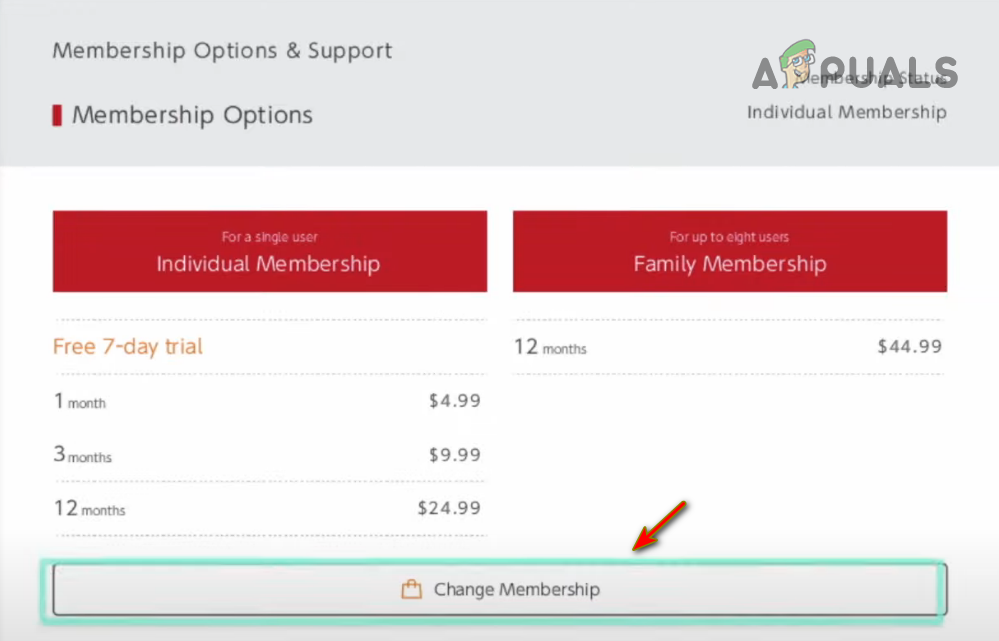999x641 pixels.
Task: Choose the 3 months individual plan label
Action: [83, 455]
